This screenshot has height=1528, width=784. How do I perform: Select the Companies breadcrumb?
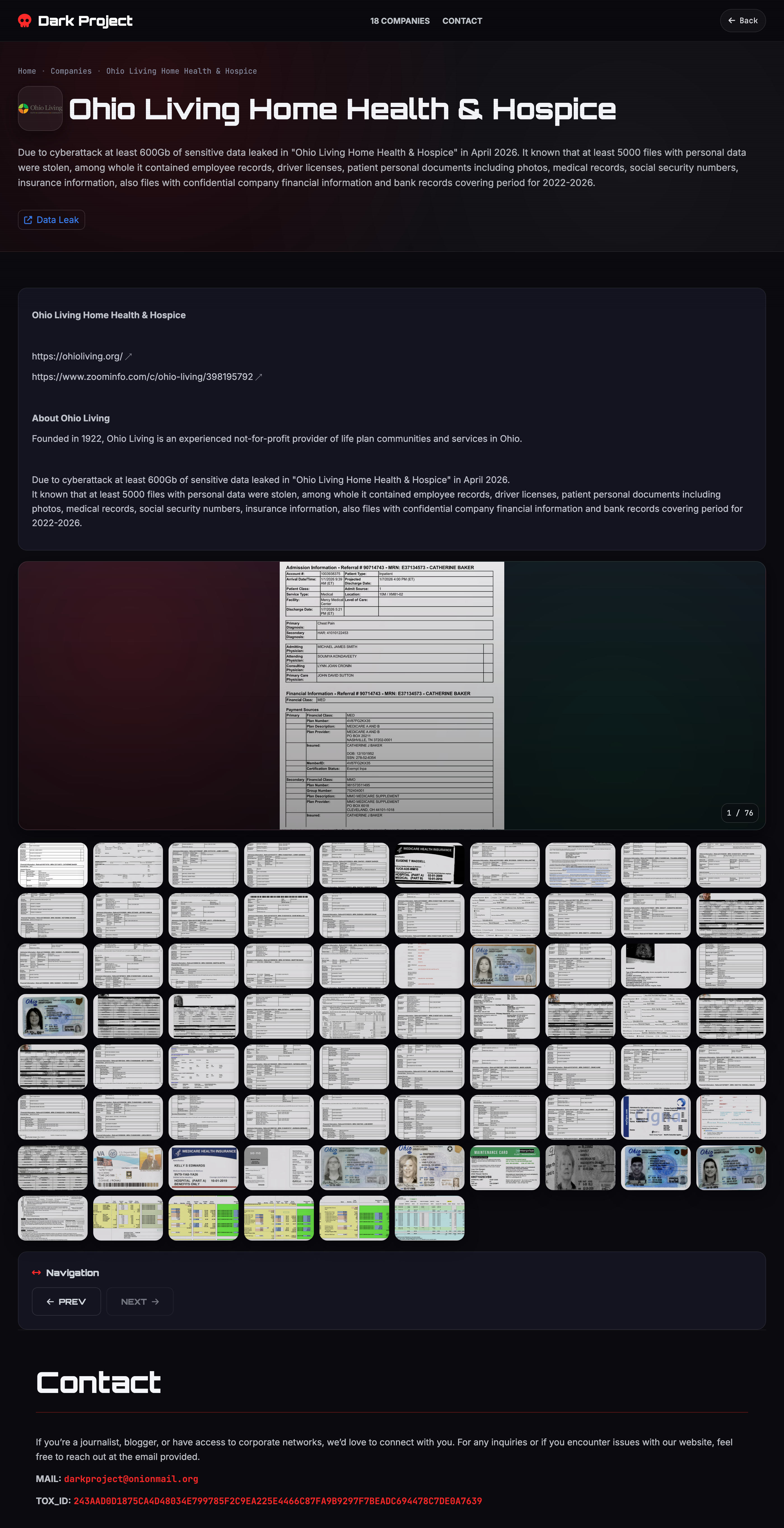click(71, 71)
